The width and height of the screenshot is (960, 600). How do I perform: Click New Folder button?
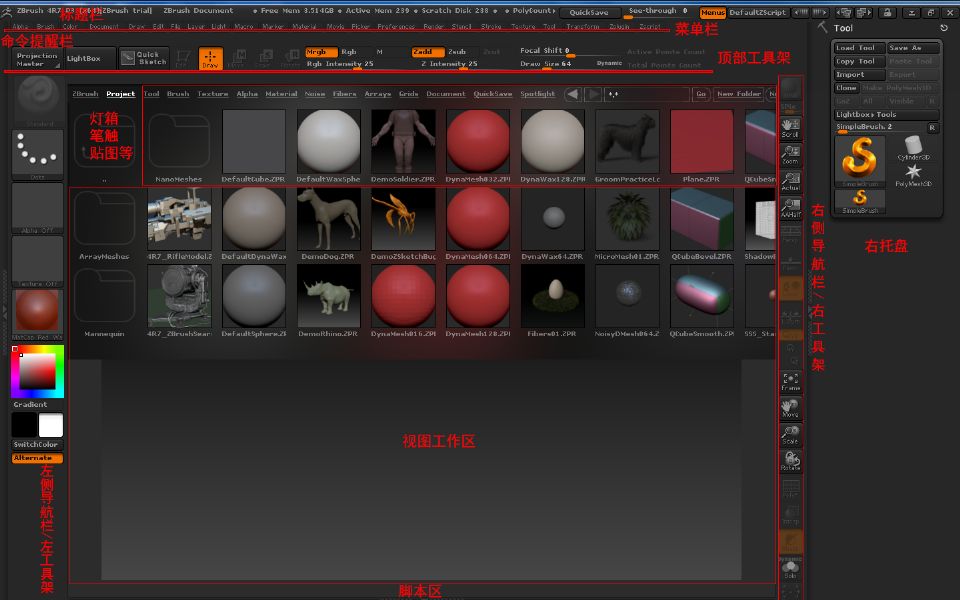pos(739,94)
